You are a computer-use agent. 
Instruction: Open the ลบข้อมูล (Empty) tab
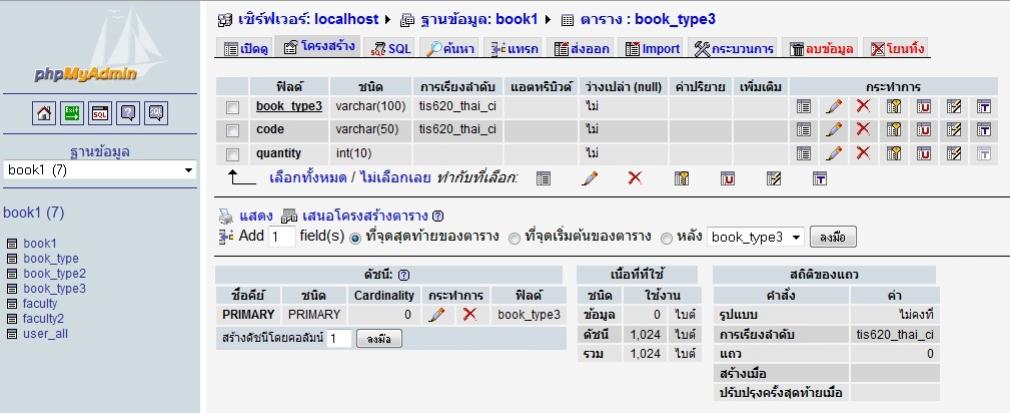(x=821, y=48)
